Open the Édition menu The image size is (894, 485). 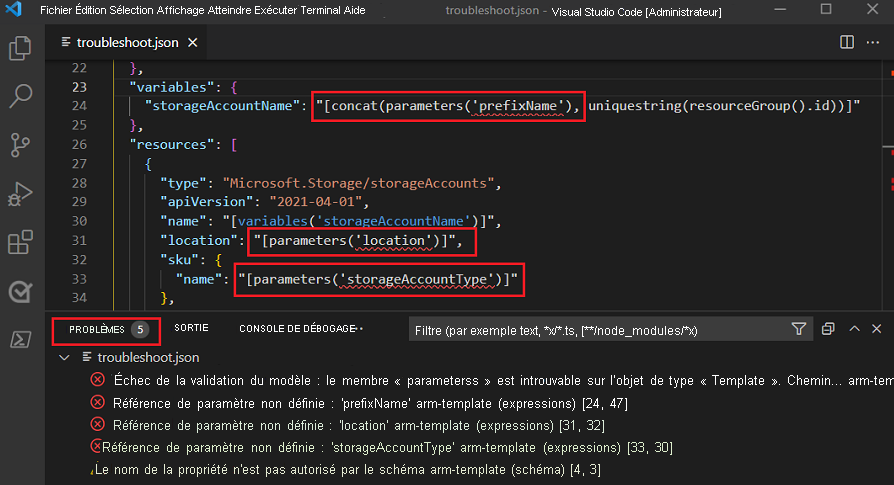[x=92, y=10]
